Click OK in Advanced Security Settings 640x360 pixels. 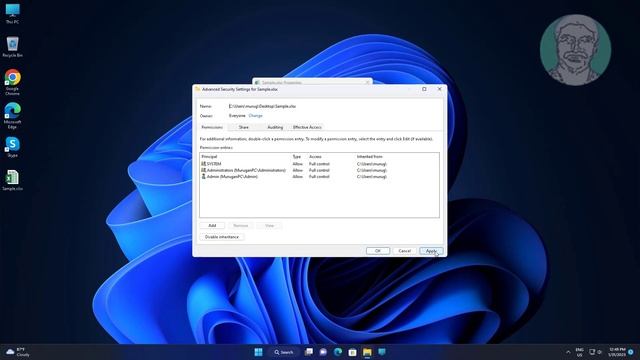point(378,251)
